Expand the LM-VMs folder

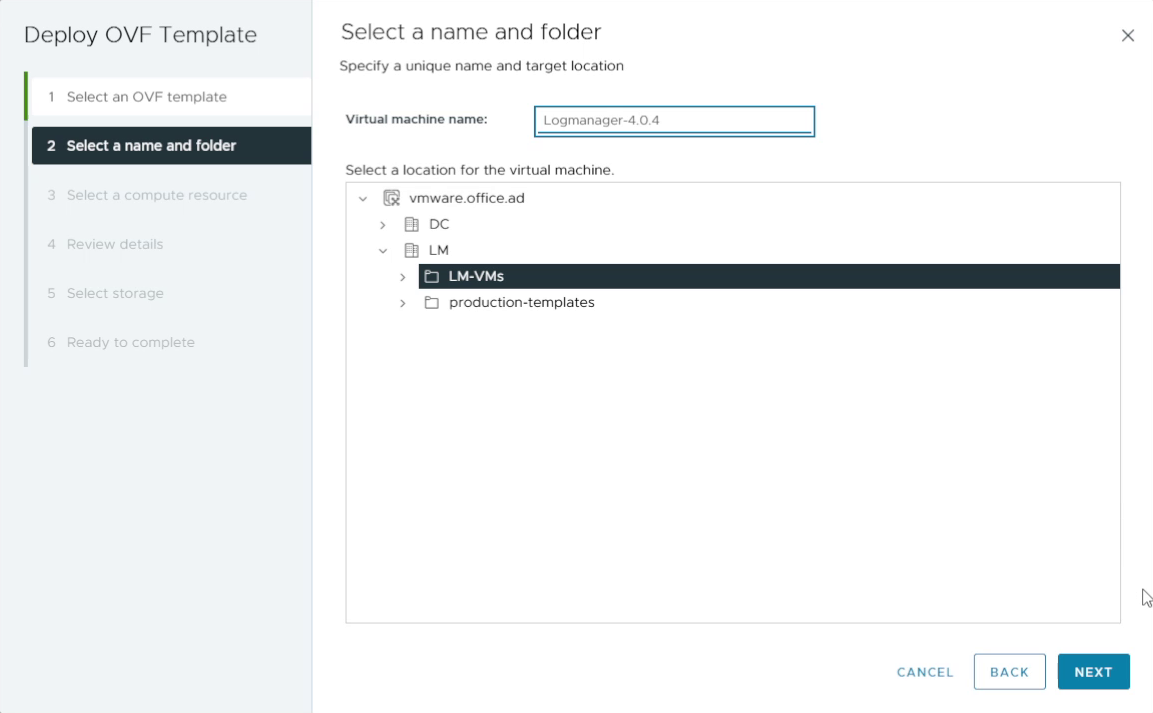pyautogui.click(x=403, y=276)
